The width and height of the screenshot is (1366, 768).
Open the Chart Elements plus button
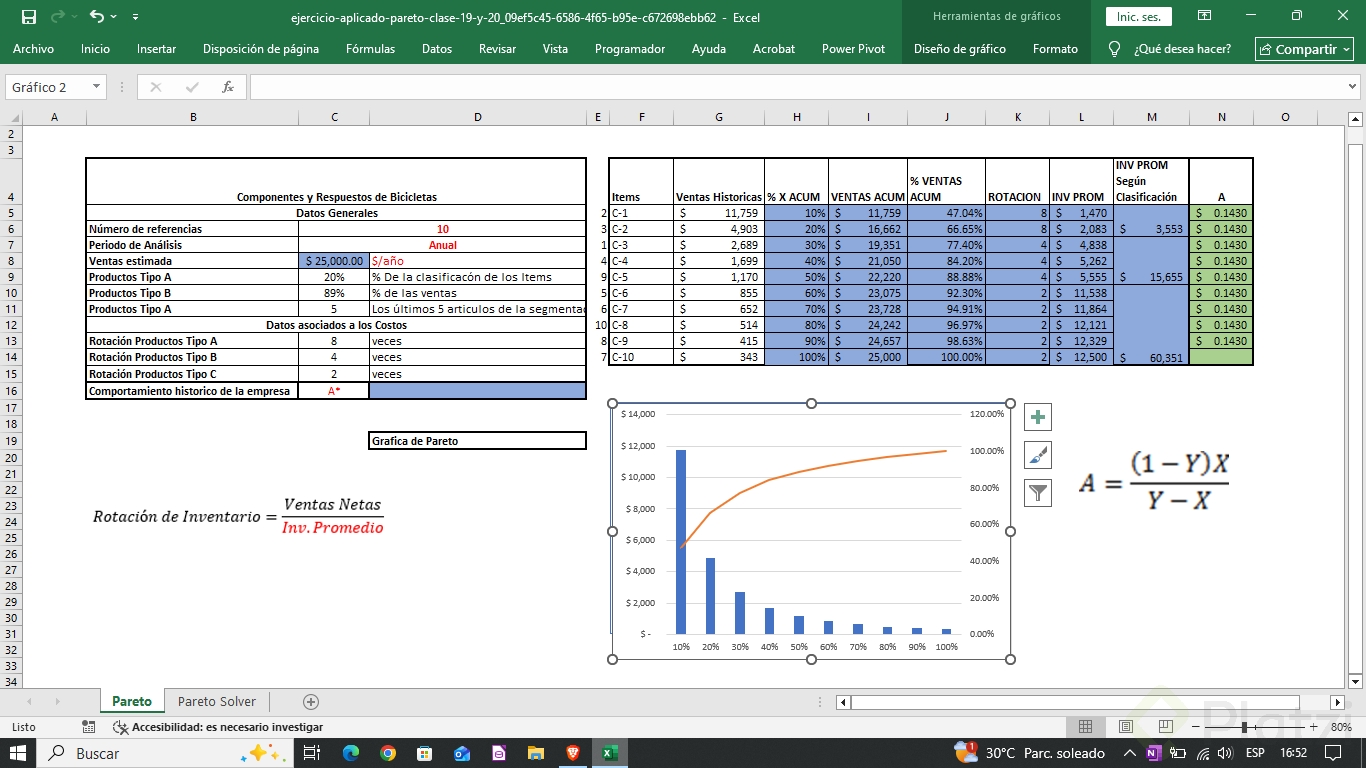pyautogui.click(x=1039, y=418)
